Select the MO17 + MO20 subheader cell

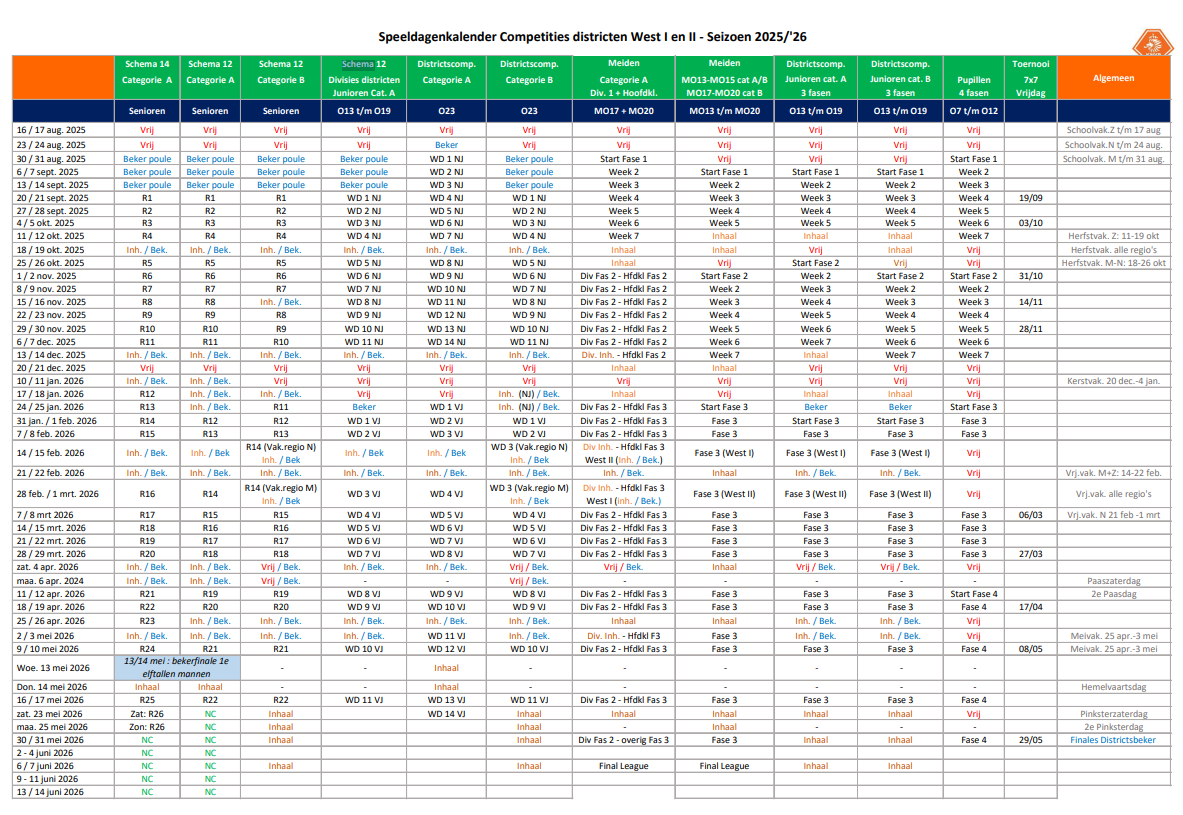[623, 111]
